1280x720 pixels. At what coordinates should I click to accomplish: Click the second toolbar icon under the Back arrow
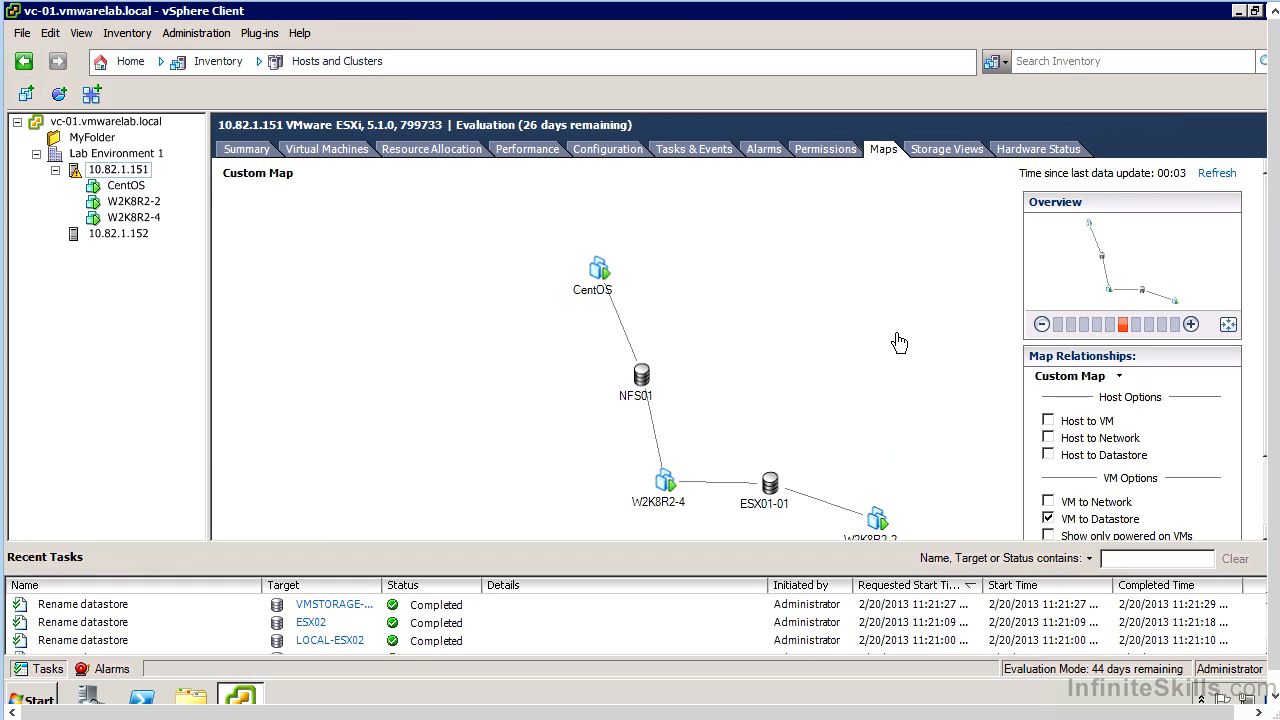coord(59,94)
